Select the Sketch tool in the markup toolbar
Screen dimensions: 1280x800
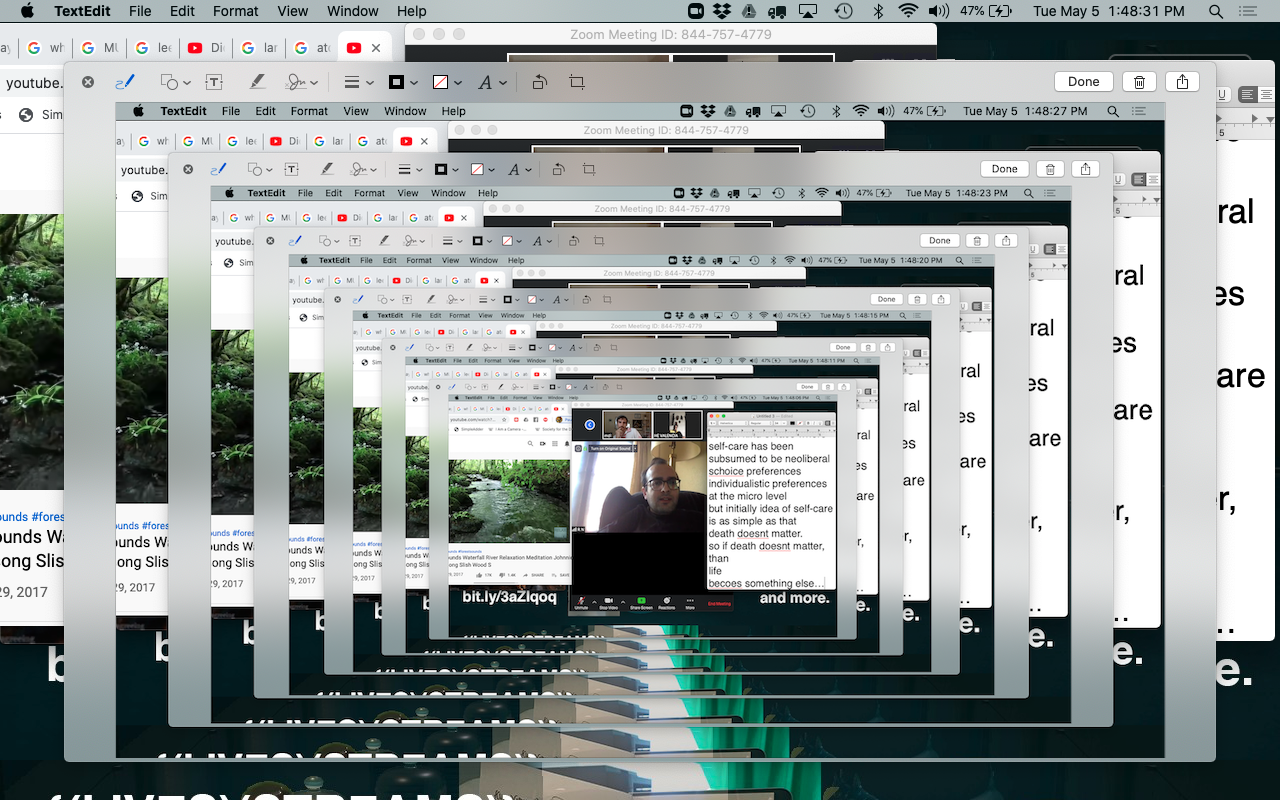[123, 81]
